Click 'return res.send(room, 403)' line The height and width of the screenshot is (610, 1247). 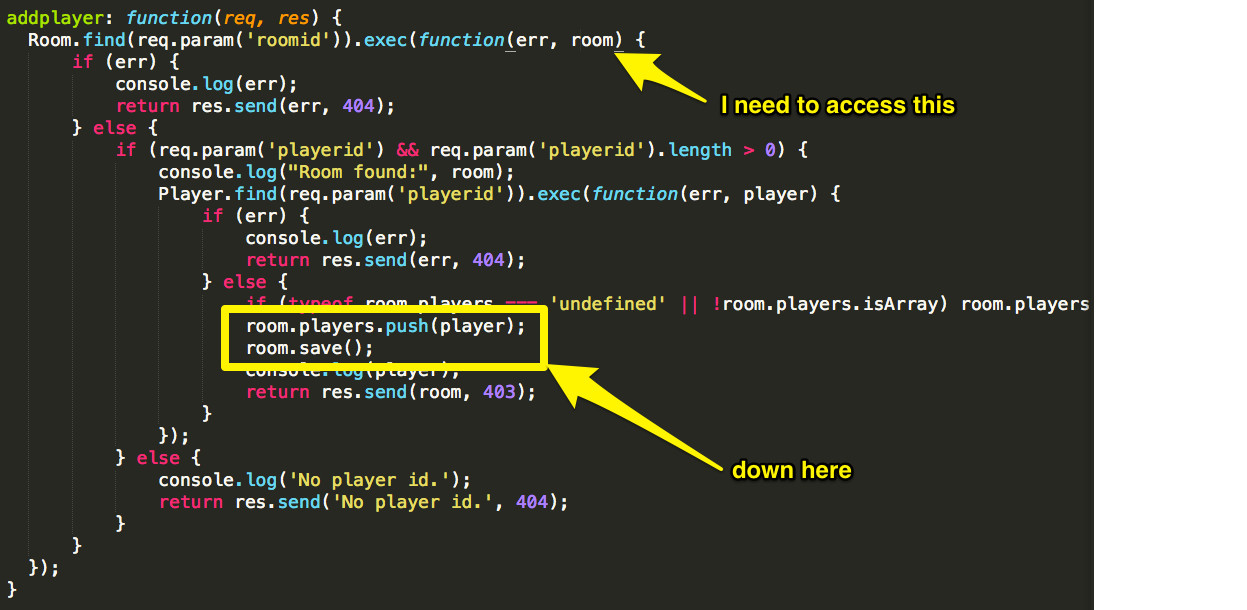point(391,392)
